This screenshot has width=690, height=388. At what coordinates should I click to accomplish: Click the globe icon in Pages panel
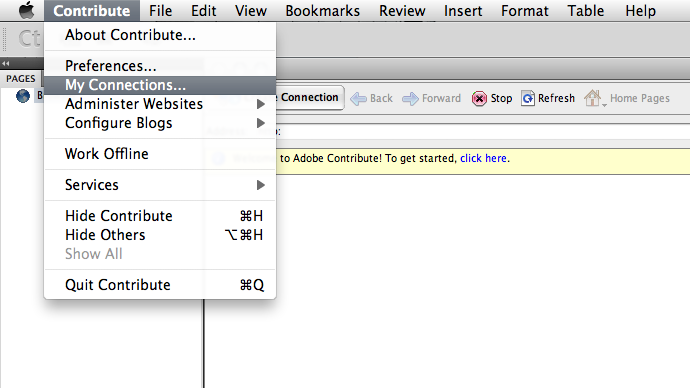[23, 95]
